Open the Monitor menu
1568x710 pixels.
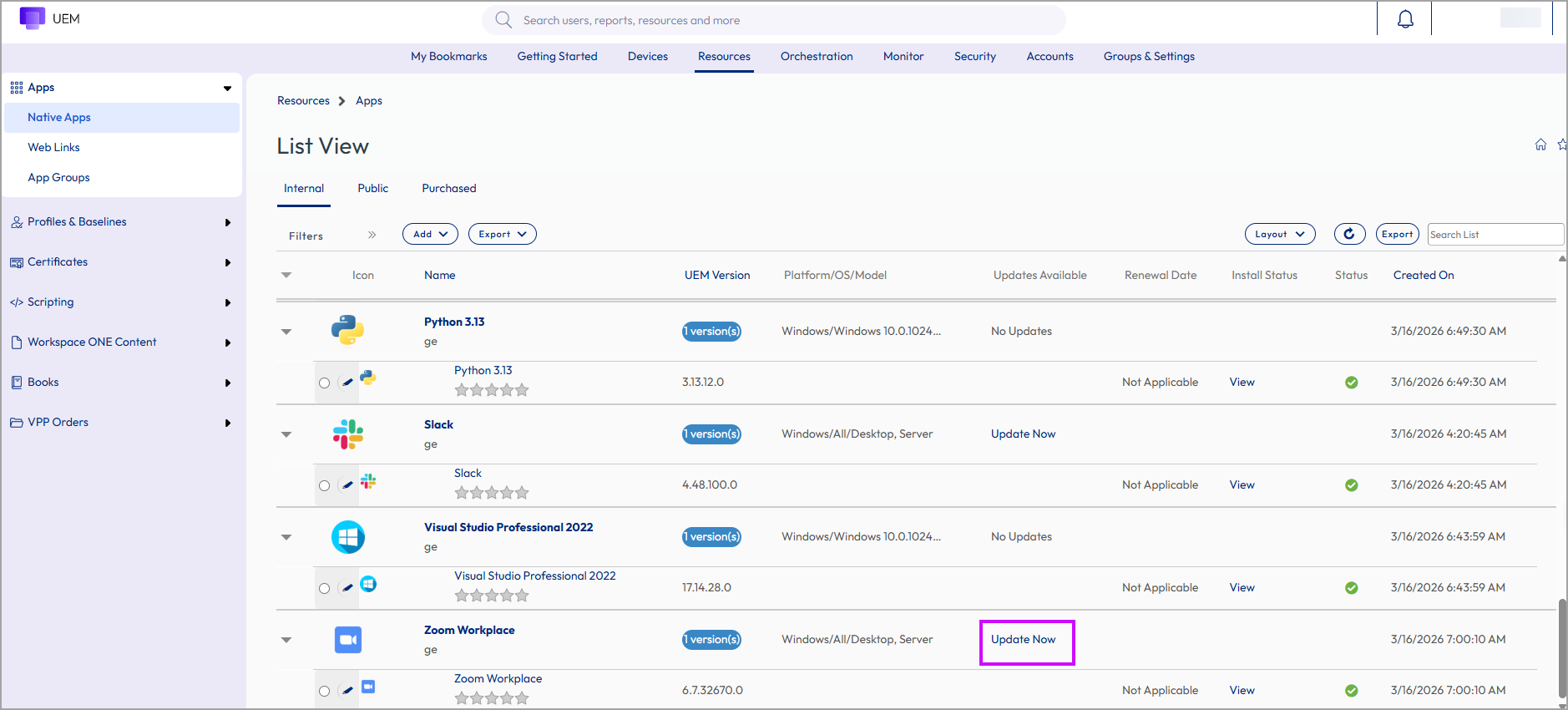[x=903, y=57]
